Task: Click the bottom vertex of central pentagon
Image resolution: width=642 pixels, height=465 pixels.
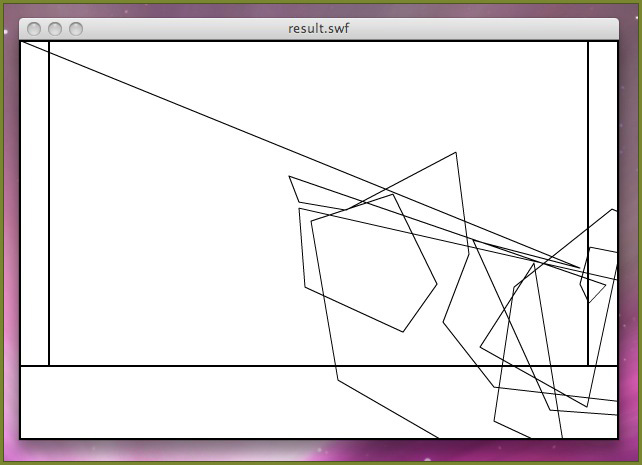Action: [403, 332]
